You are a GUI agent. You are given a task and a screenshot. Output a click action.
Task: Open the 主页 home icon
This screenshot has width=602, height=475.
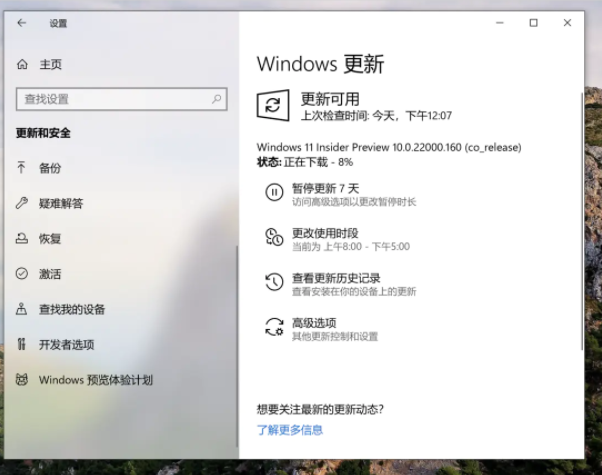tap(22, 64)
